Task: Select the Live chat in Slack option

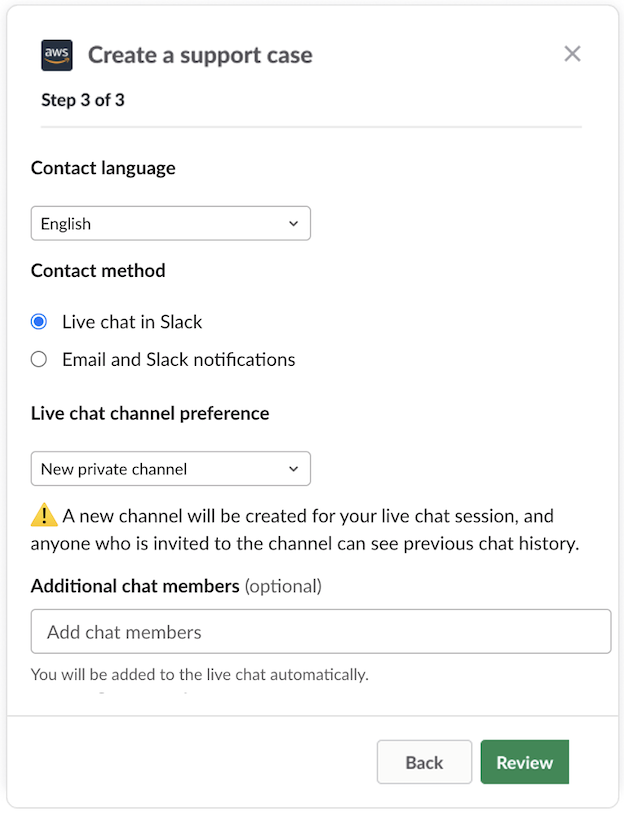Action: click(x=38, y=321)
